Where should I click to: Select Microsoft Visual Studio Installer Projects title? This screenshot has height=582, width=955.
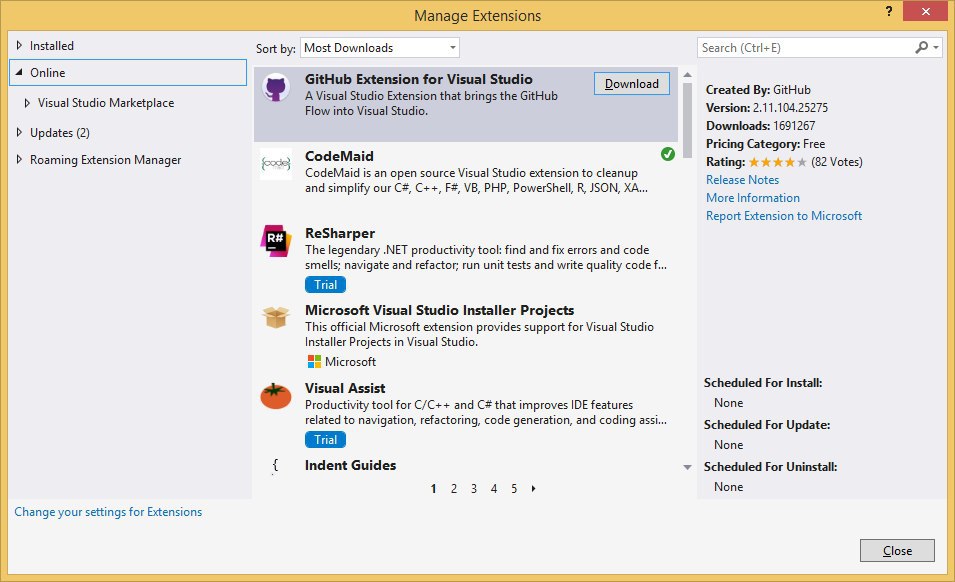coord(440,310)
